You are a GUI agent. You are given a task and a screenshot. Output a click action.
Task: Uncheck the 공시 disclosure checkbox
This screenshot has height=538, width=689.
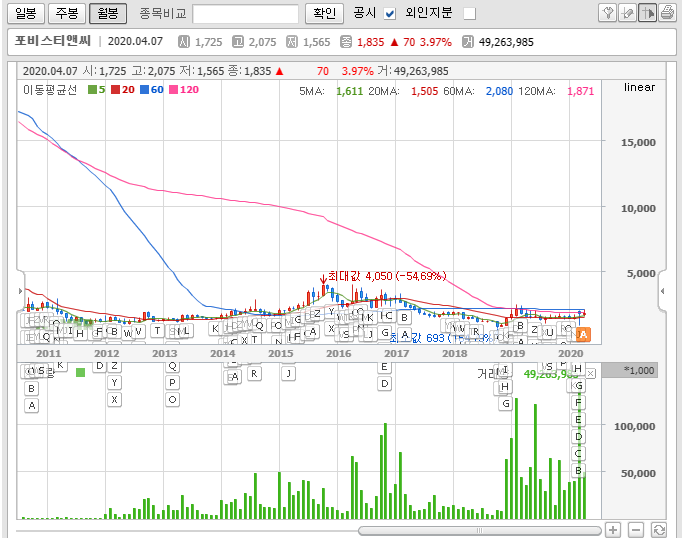coord(389,14)
